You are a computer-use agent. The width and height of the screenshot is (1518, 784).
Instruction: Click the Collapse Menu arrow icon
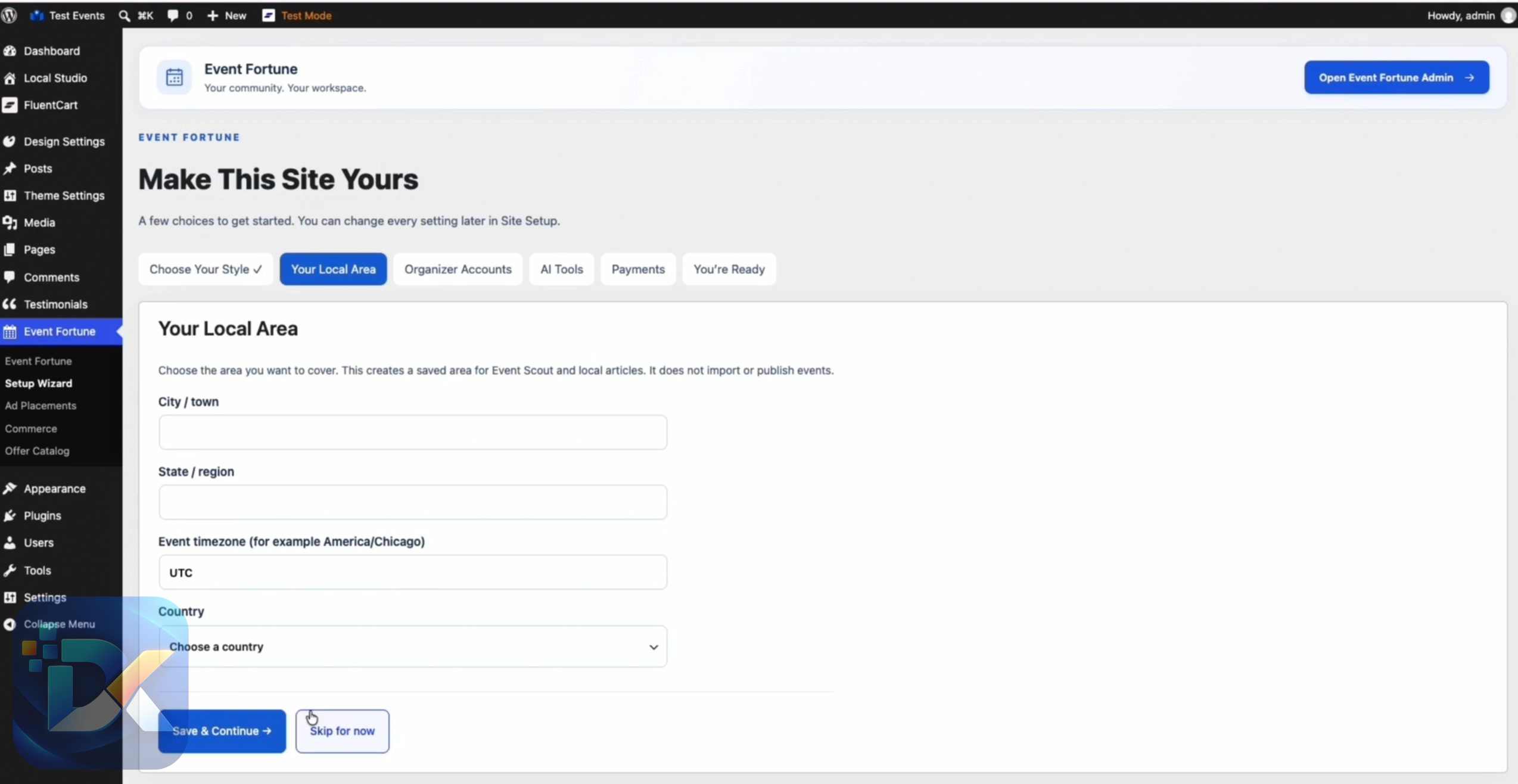click(10, 624)
